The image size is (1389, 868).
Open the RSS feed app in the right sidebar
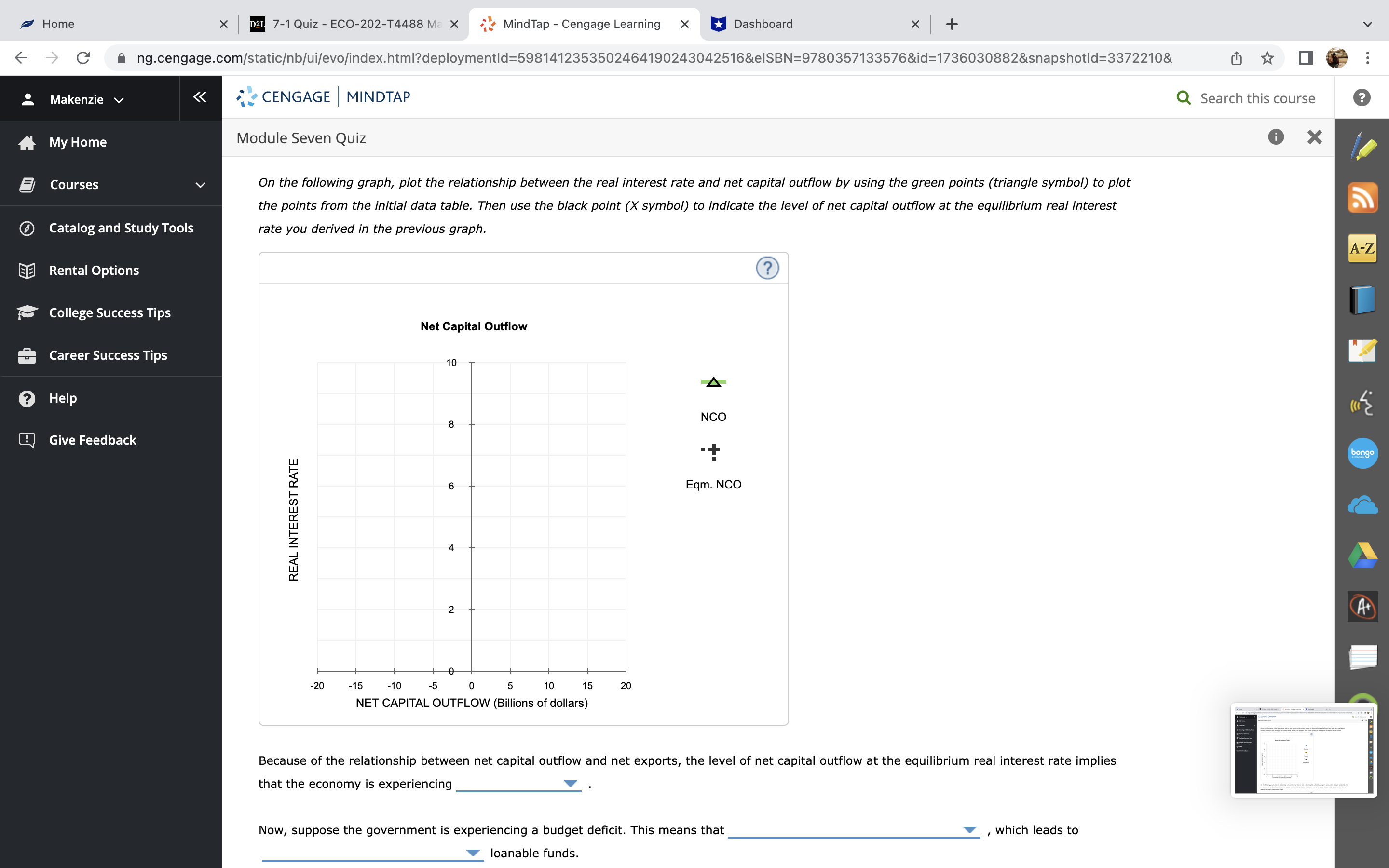(x=1362, y=198)
